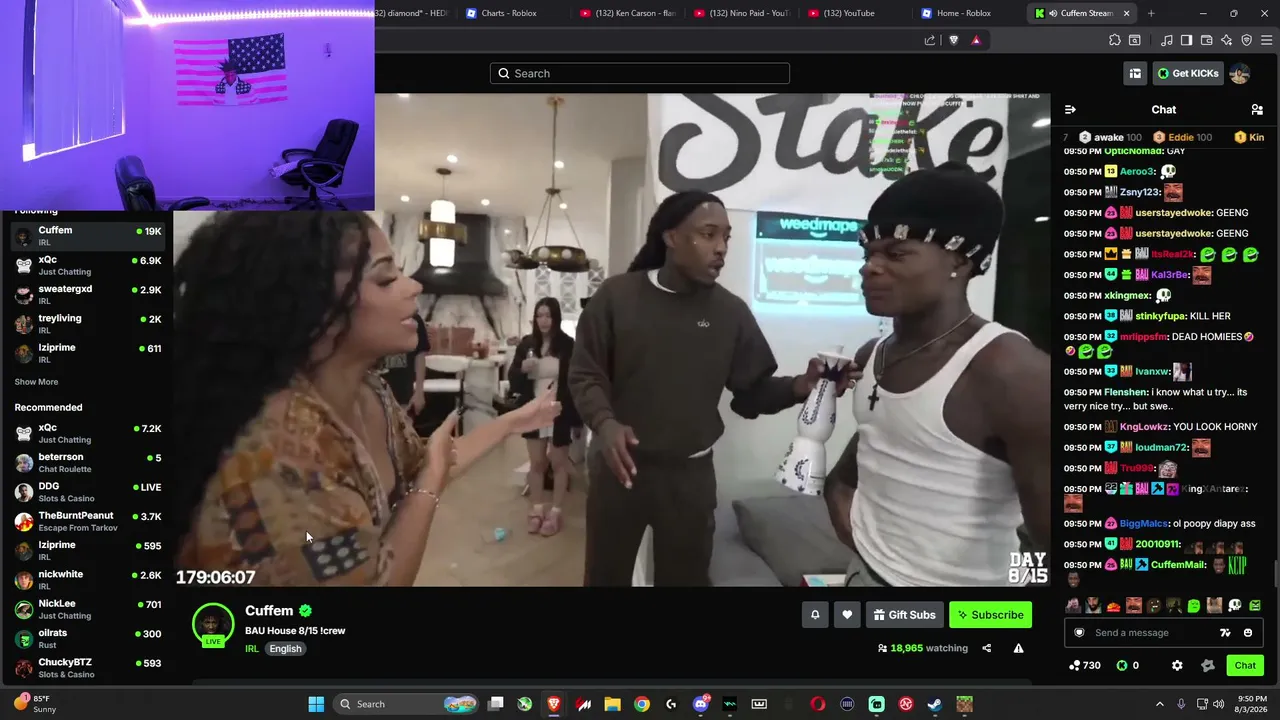Open chat settings gear

[1177, 665]
